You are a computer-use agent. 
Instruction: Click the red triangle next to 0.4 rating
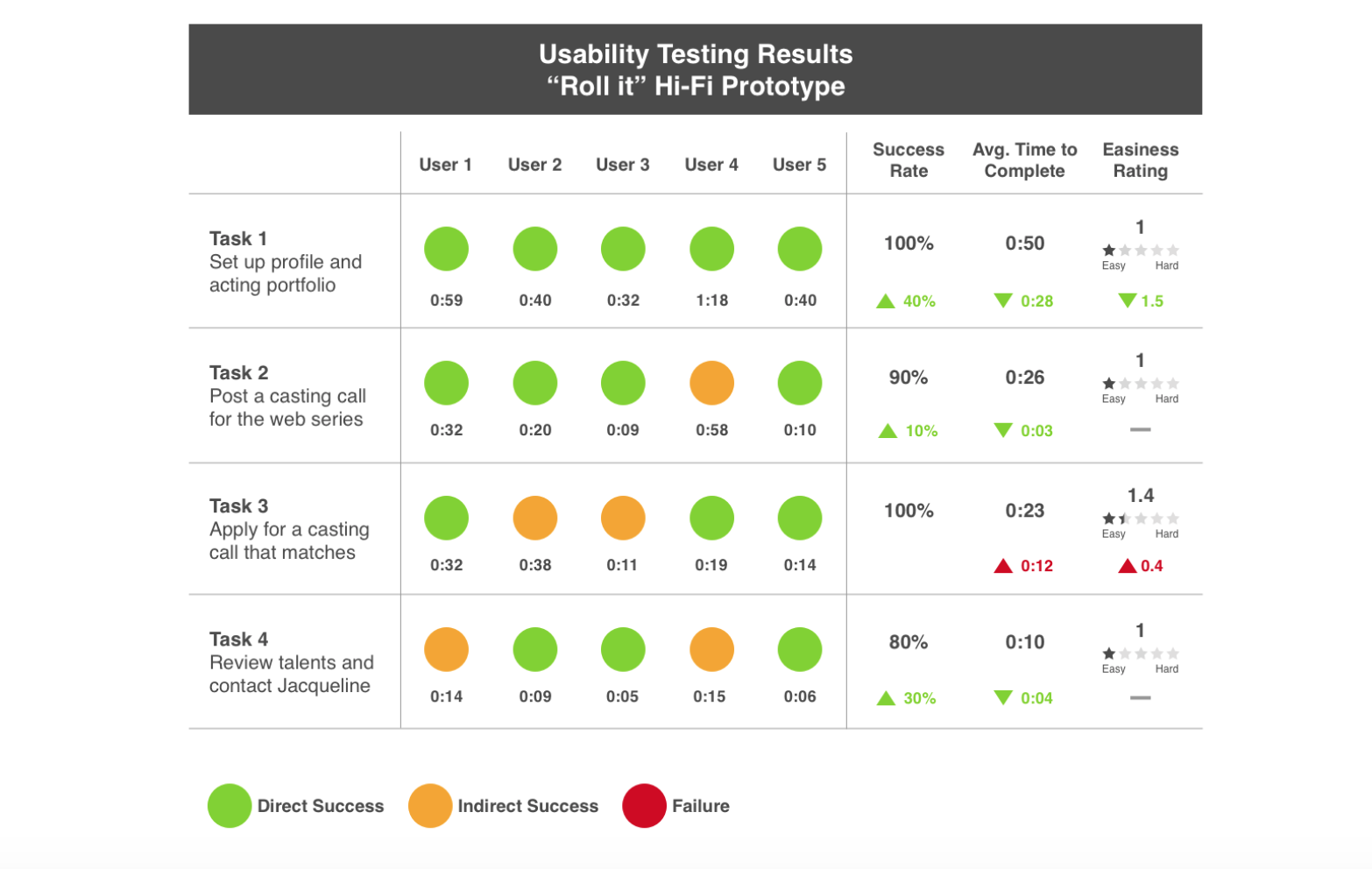[x=1128, y=566]
